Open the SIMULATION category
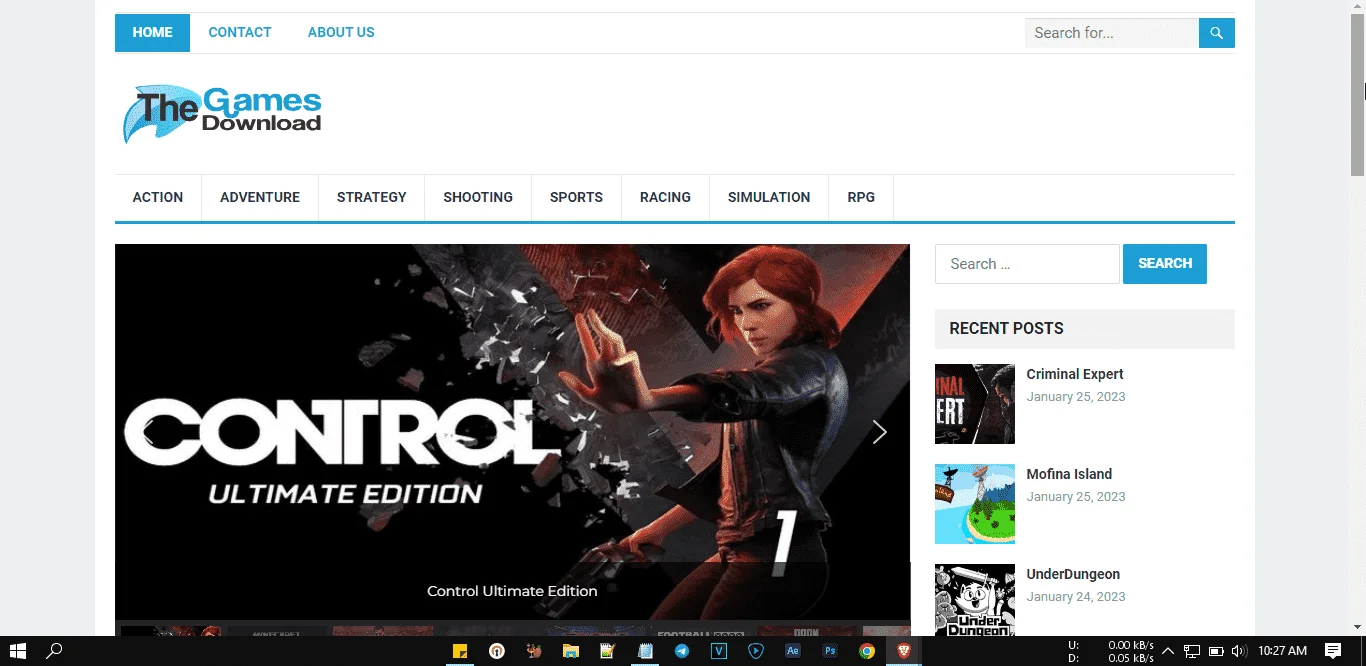Image resolution: width=1366 pixels, height=666 pixels. [769, 198]
